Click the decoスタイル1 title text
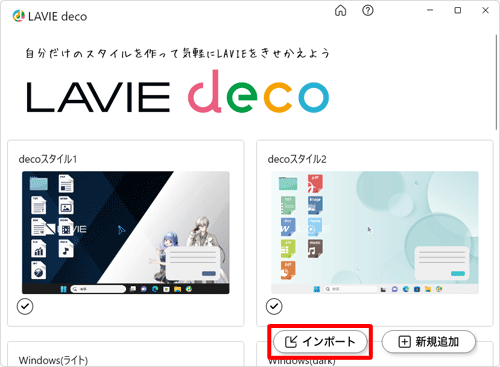This screenshot has width=500, height=367. click(48, 159)
